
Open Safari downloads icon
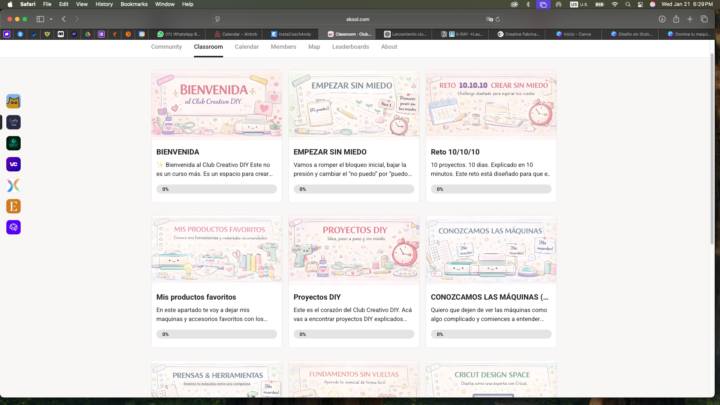[x=662, y=19]
